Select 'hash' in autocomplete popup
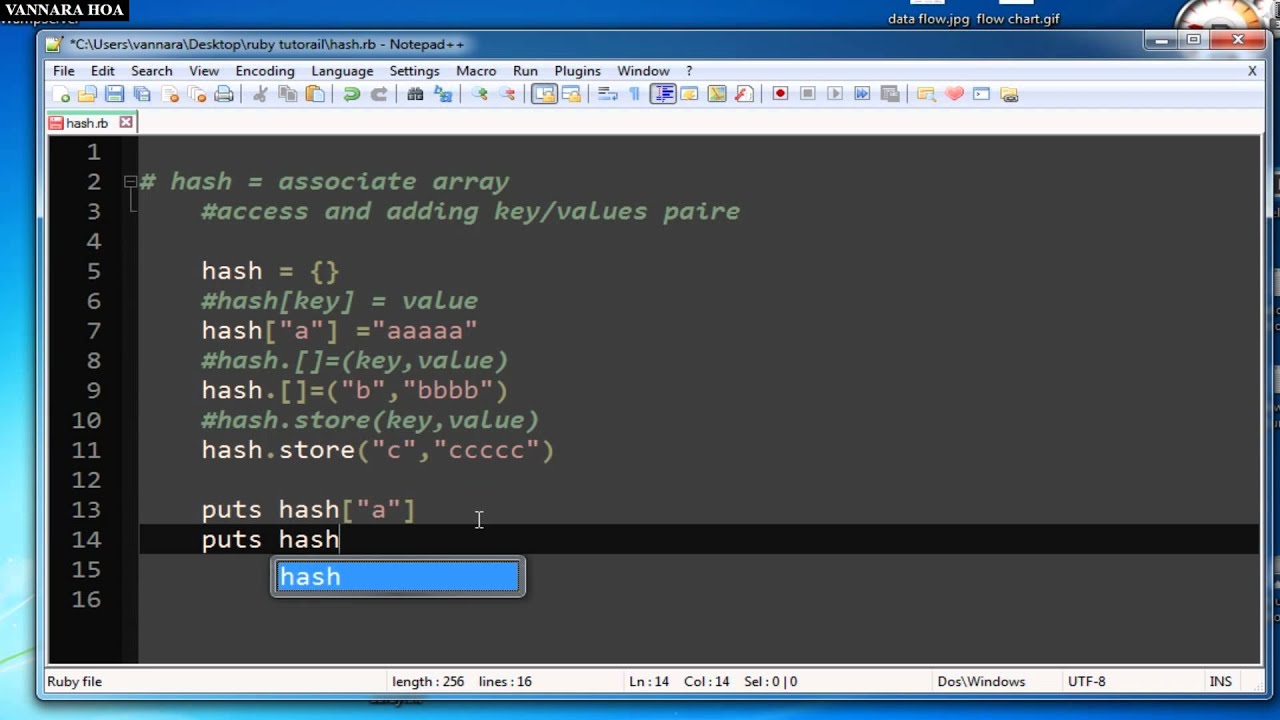This screenshot has width=1280, height=720. [398, 577]
